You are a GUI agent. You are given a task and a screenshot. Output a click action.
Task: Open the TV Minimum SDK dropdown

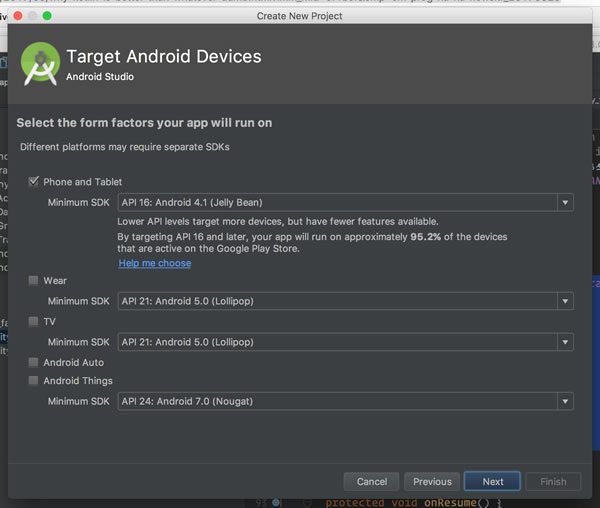pyautogui.click(x=345, y=342)
